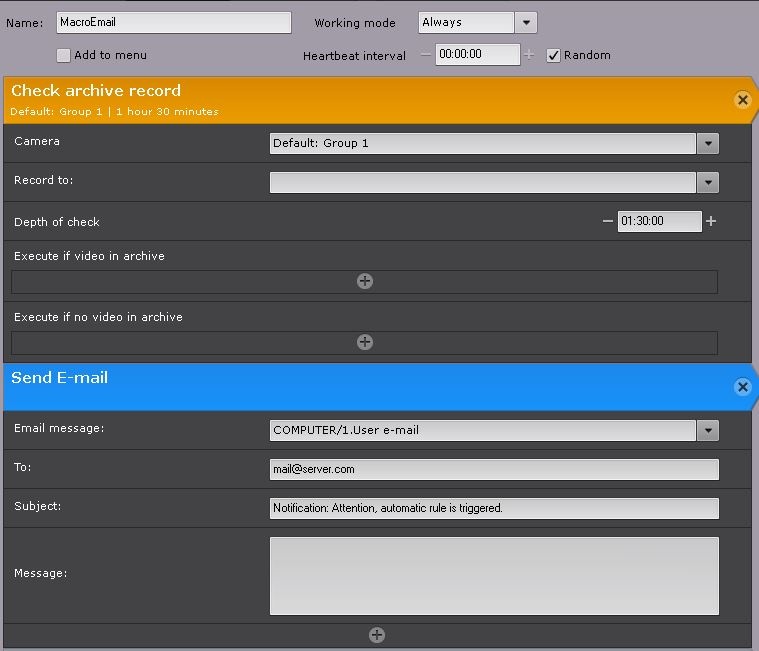Decrease Depth of check with minus
Image resolution: width=759 pixels, height=651 pixels.
tap(608, 221)
